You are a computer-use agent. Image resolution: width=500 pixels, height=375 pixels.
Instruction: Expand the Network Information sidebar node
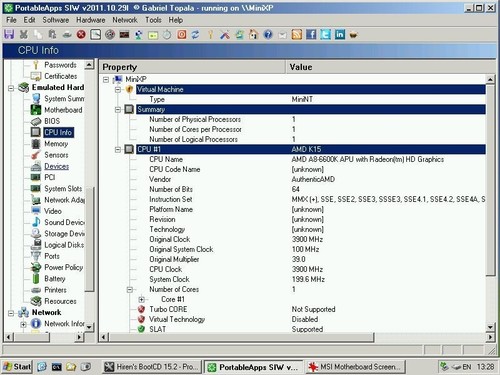pyautogui.click(x=23, y=324)
